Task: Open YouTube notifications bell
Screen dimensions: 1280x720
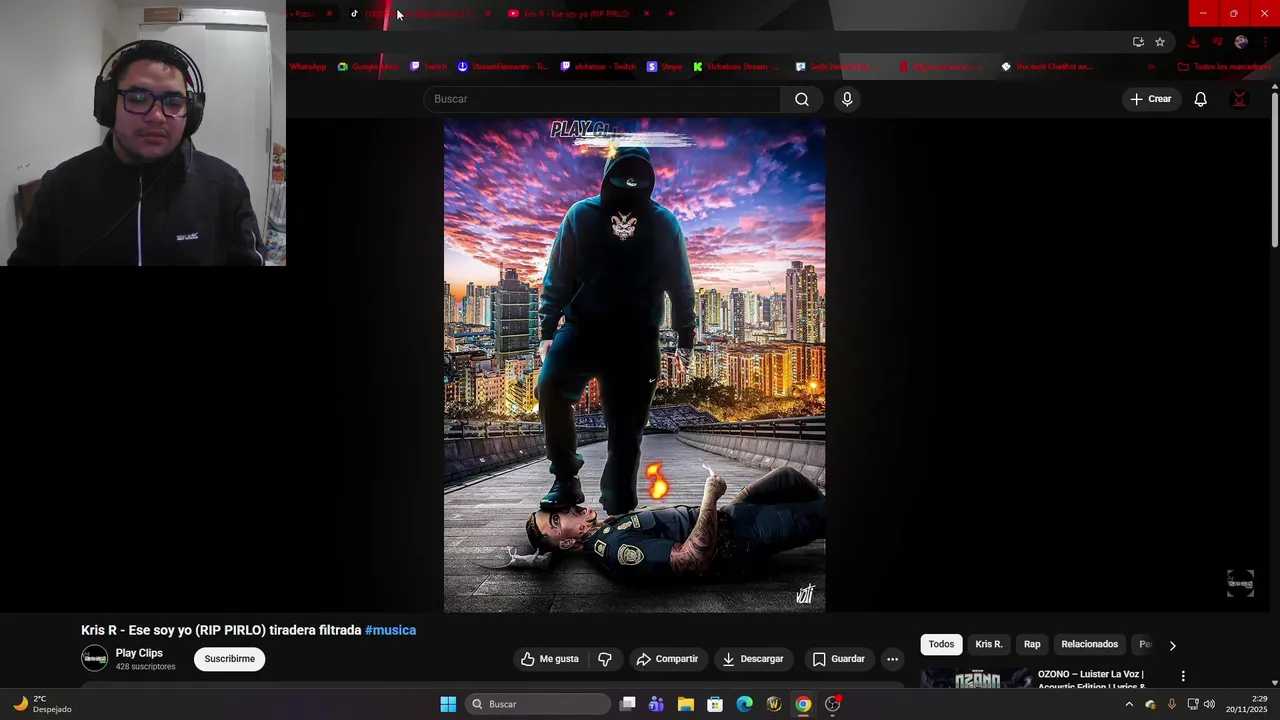Action: [x=1200, y=99]
